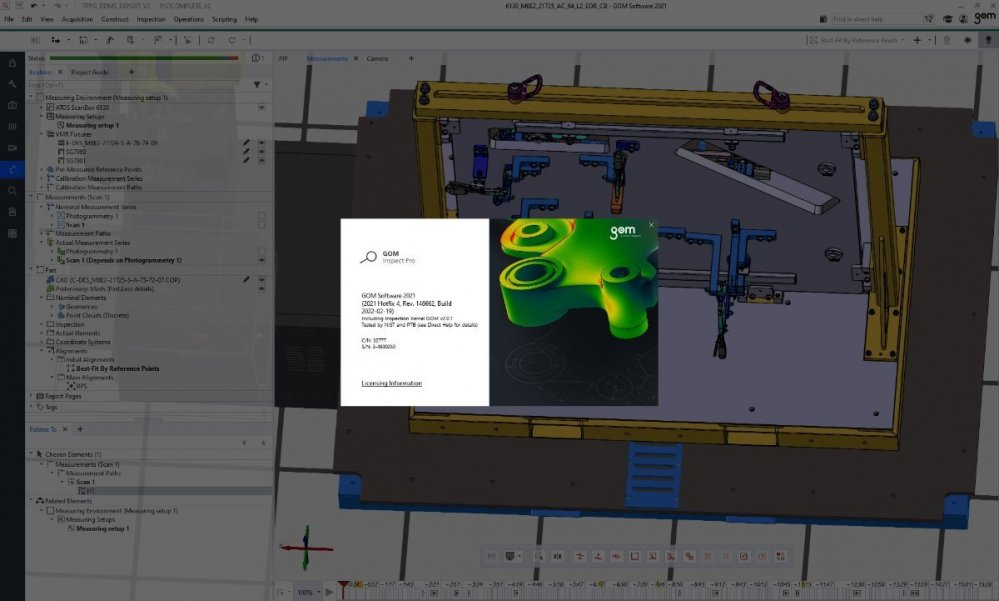This screenshot has width=999, height=601.
Task: Switch to the Camera view tab
Action: [377, 59]
